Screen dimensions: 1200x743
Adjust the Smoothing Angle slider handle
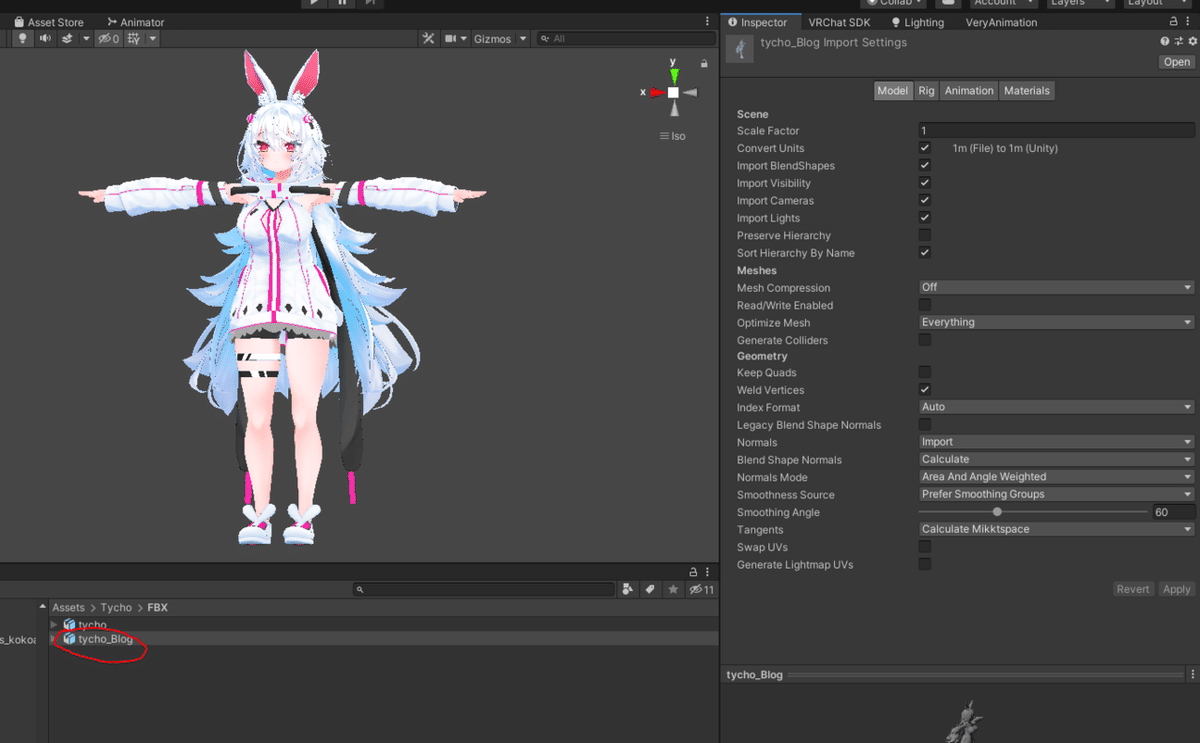tap(997, 512)
